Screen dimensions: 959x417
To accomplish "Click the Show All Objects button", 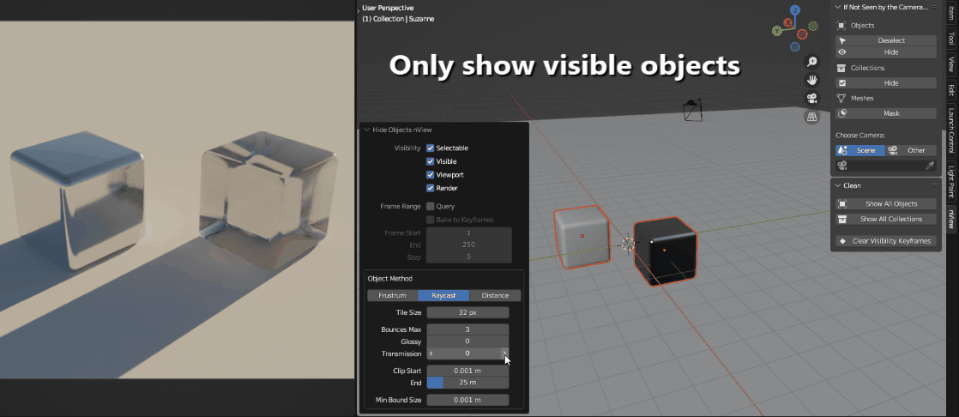I will [885, 204].
